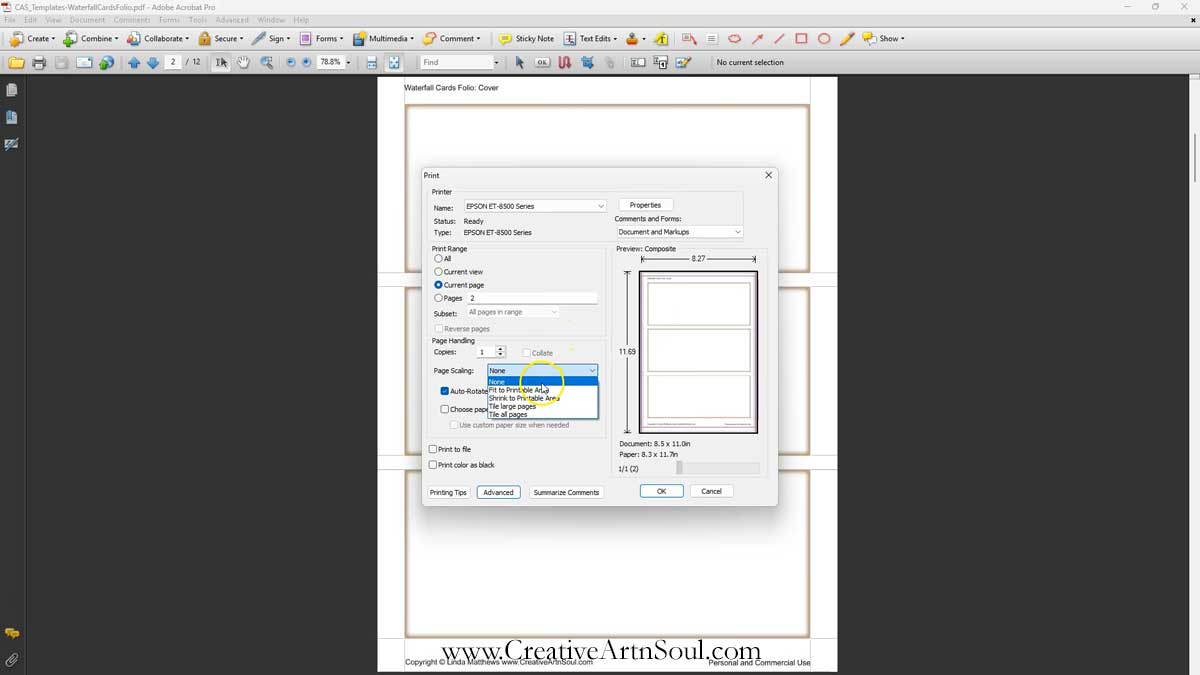
Task: Choose Tile all pages option
Action: coord(542,414)
